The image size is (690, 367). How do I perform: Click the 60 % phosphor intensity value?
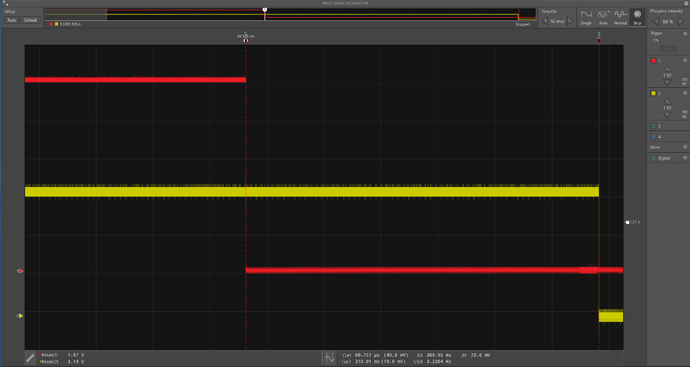click(668, 22)
